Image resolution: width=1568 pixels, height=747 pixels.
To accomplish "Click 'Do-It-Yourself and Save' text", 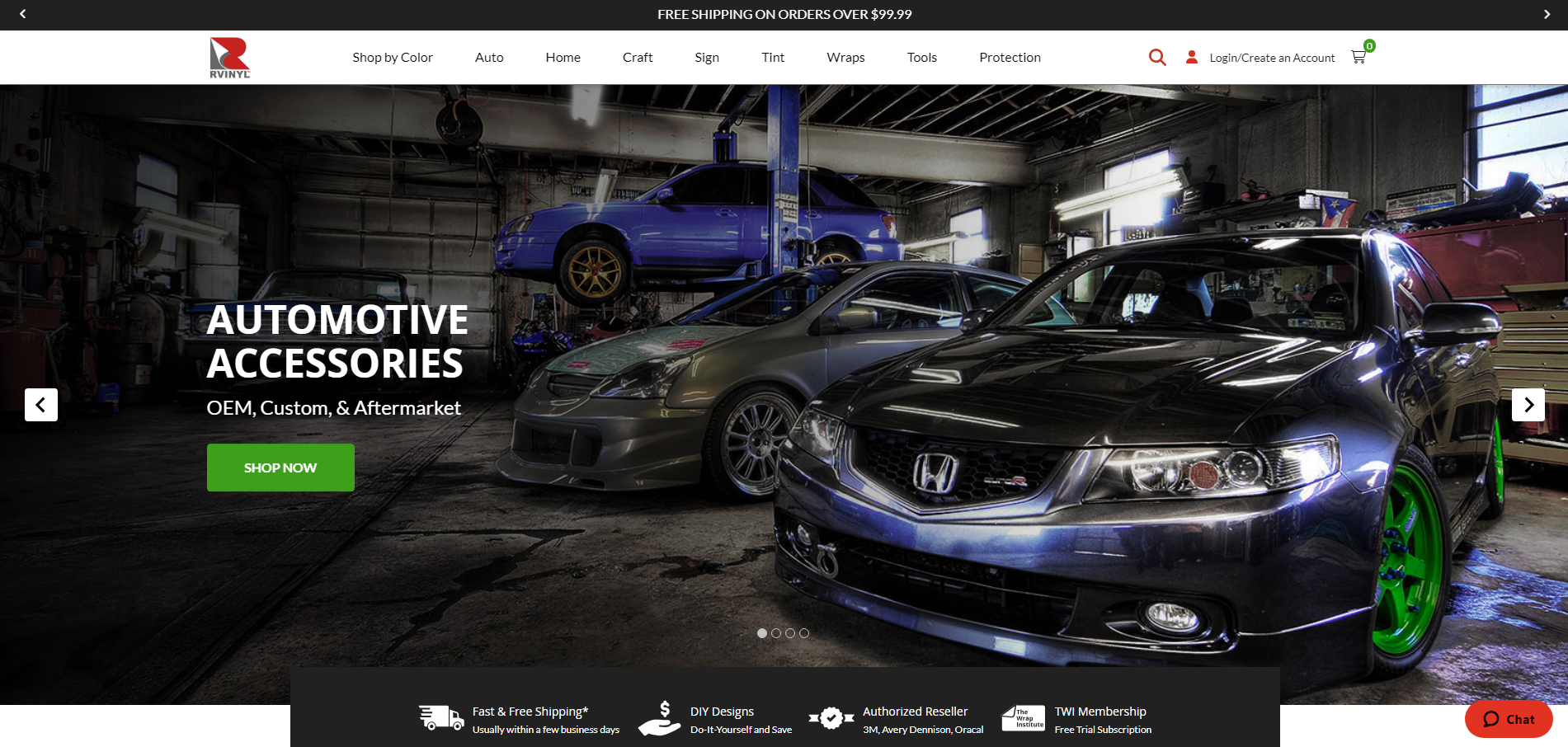I will (x=741, y=730).
